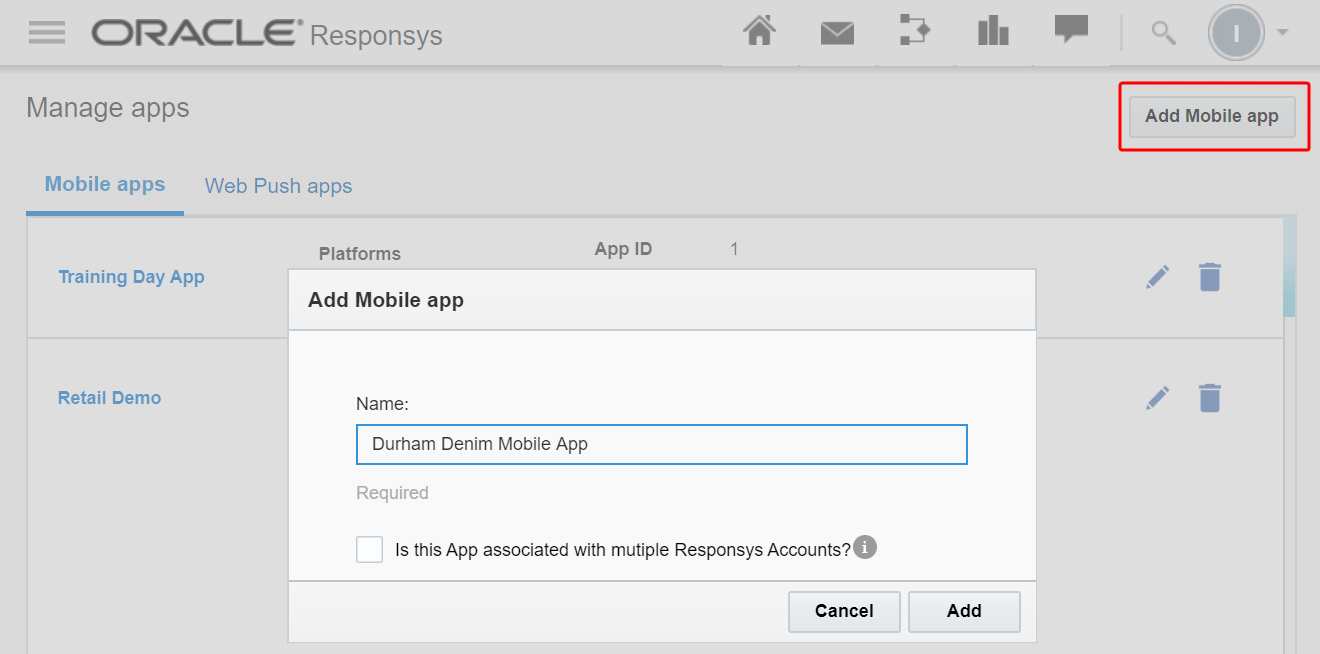Open the Training Day App link
Screen dimensions: 1320x654
tap(131, 277)
